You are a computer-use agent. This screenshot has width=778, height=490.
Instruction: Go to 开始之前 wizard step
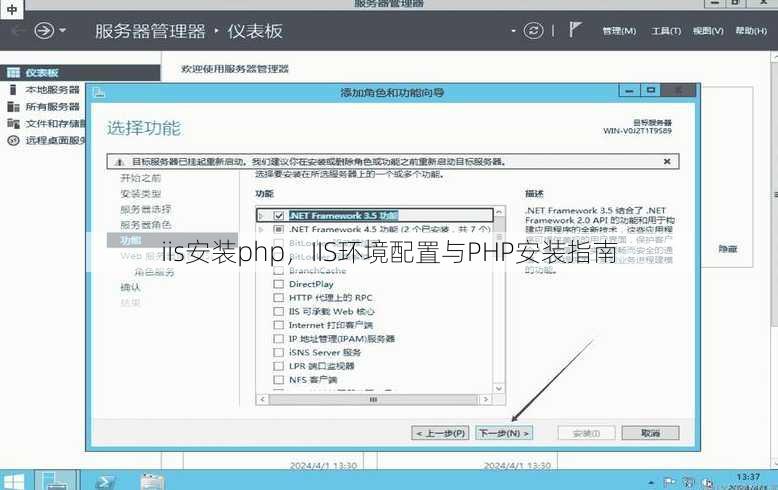(140, 178)
